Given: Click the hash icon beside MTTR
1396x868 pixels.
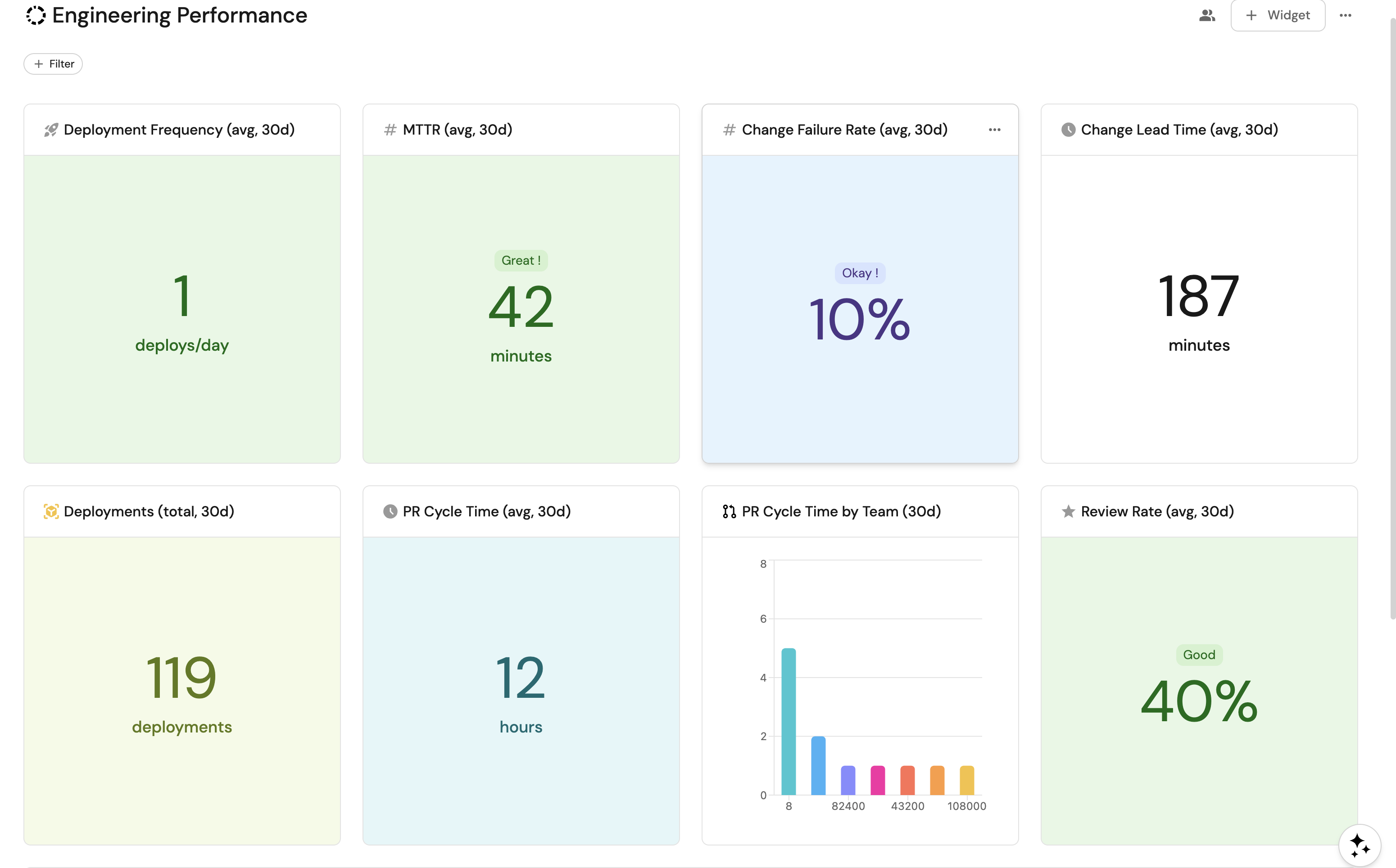Looking at the screenshot, I should click(x=390, y=130).
